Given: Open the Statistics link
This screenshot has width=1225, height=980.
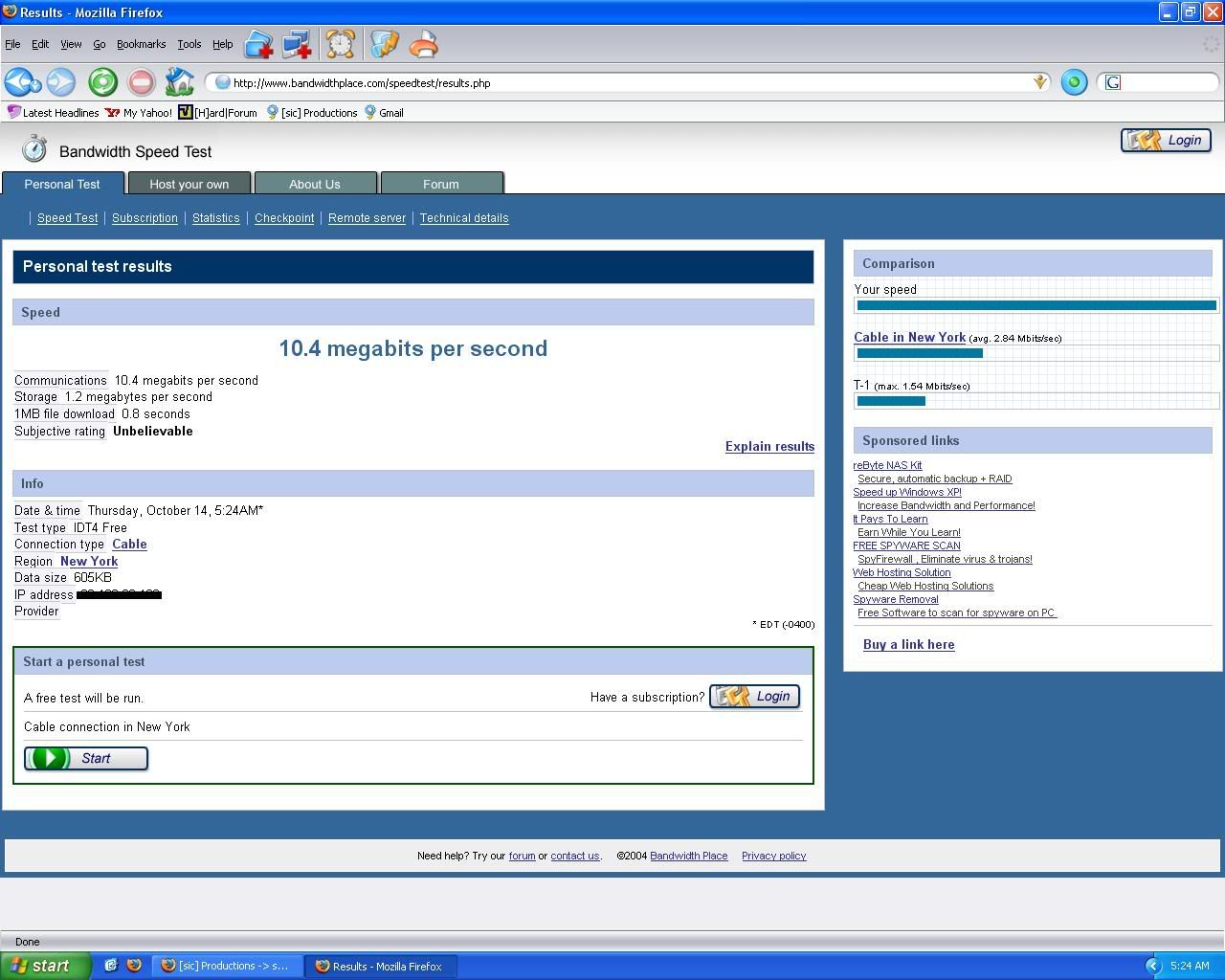Looking at the screenshot, I should click(216, 218).
